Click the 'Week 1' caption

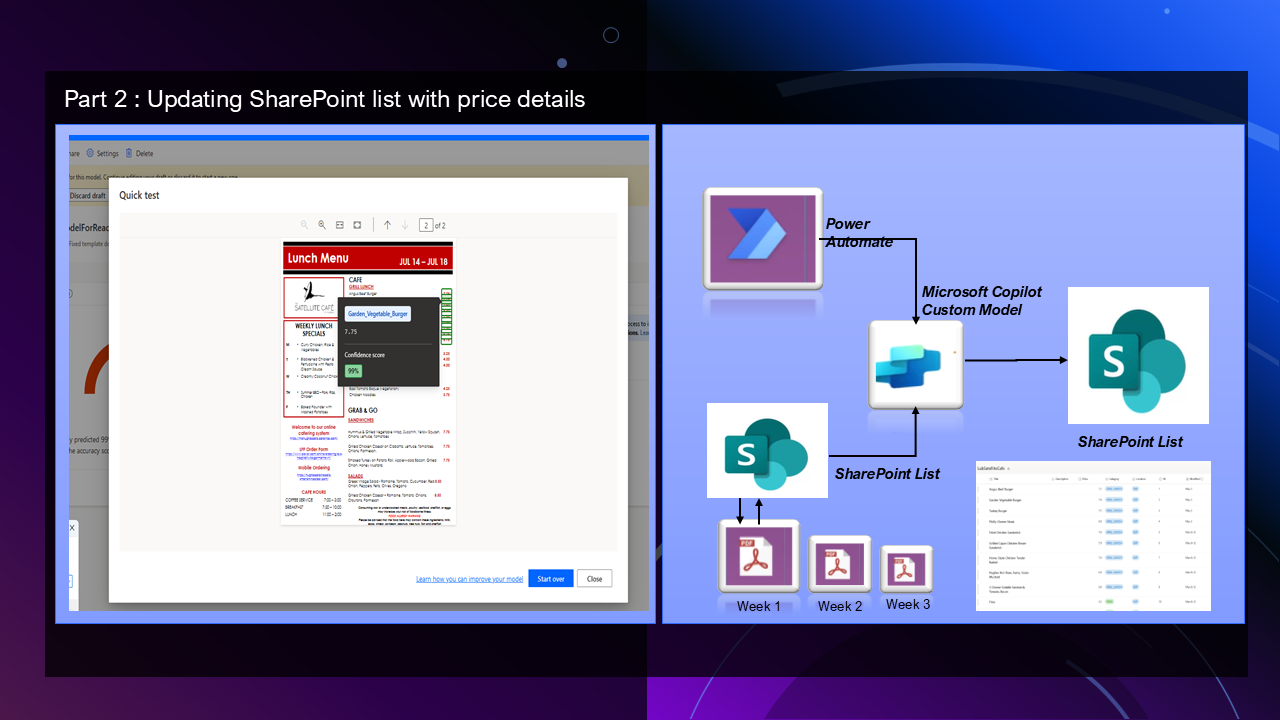[x=759, y=606]
